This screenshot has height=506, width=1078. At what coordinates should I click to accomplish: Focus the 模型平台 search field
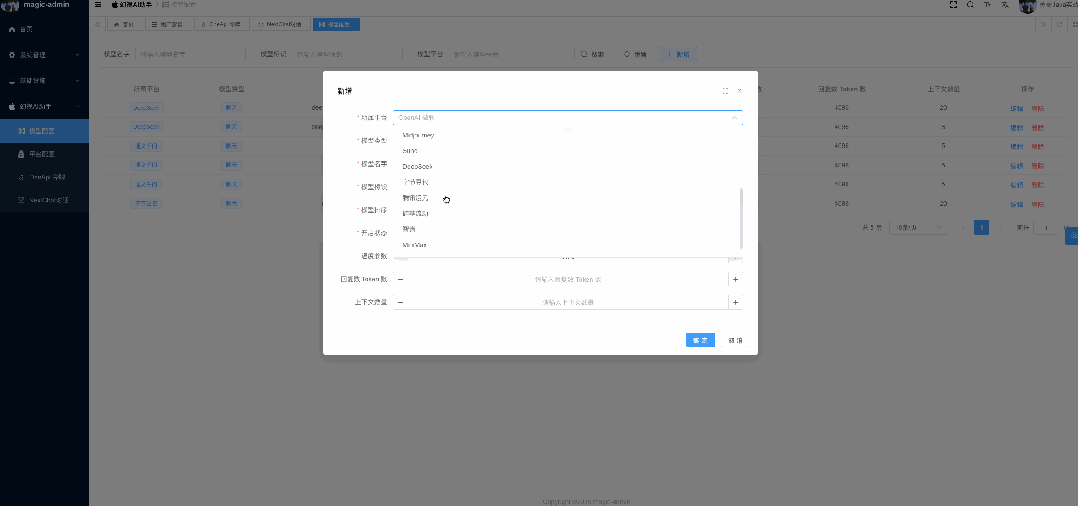pos(504,54)
